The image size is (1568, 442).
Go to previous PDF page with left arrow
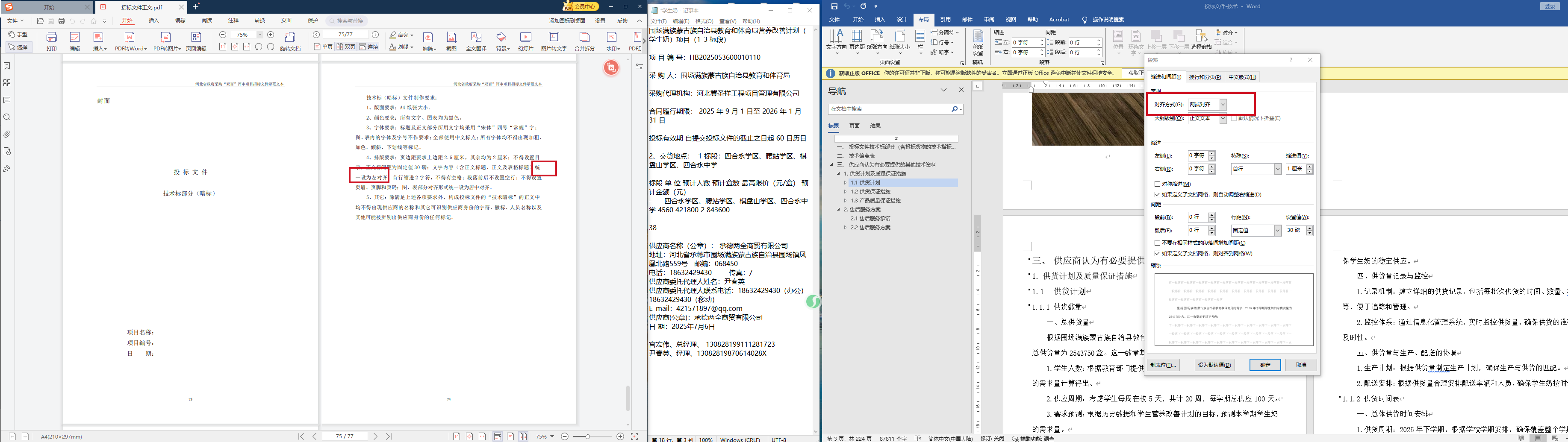pos(316,35)
